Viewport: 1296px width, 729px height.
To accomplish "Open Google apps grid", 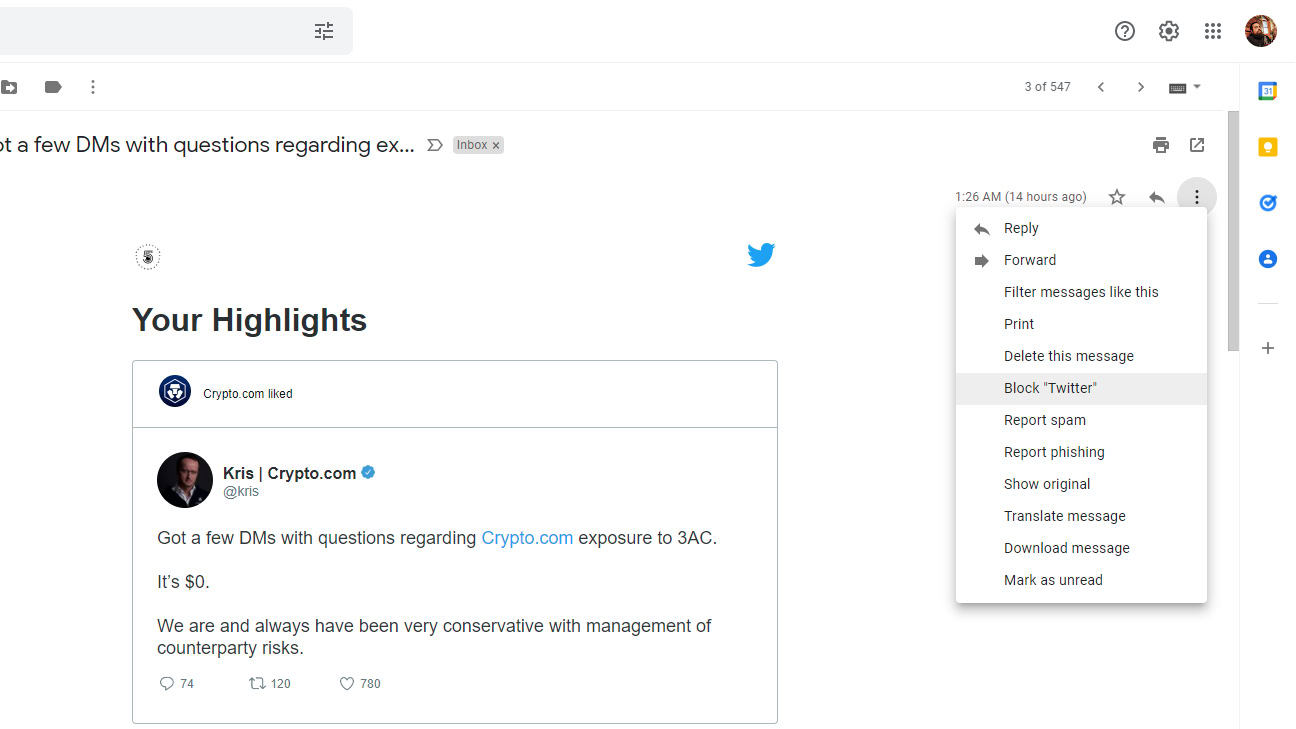I will 1212,31.
